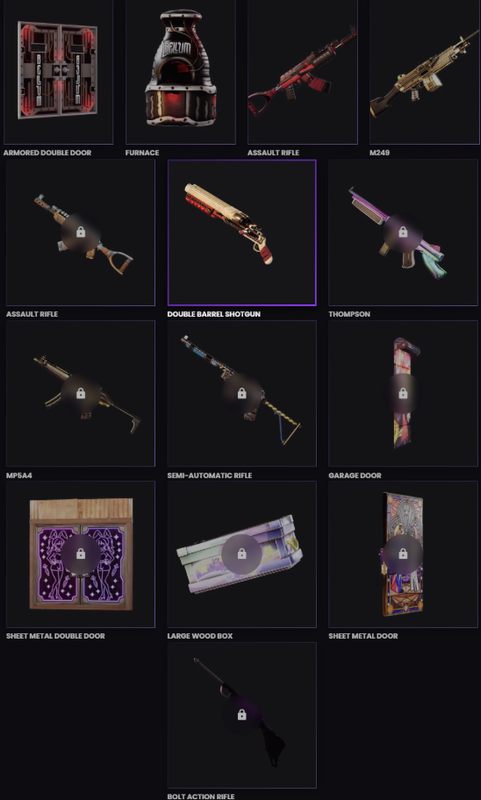This screenshot has width=481, height=800.
Task: Click the lock icon on Semi-Automatic Rifle
Action: click(242, 393)
